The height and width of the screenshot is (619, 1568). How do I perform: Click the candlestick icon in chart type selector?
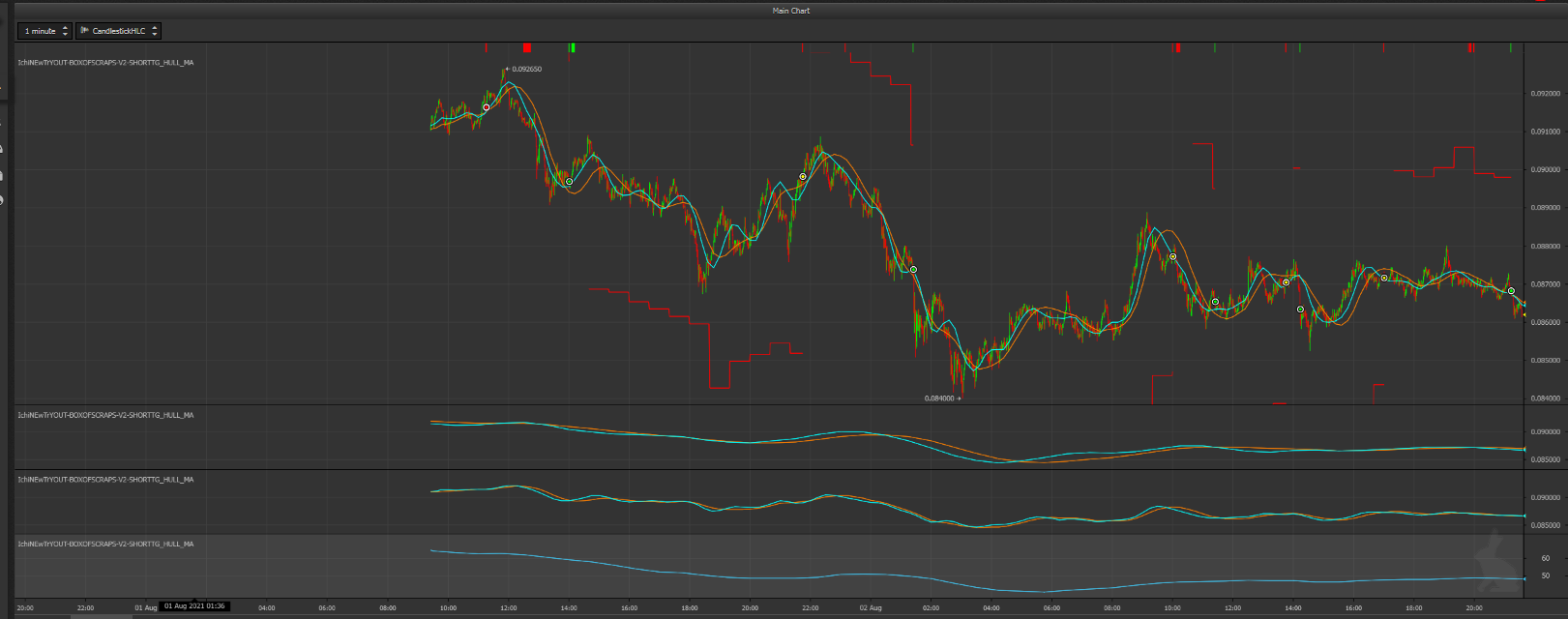coord(85,31)
